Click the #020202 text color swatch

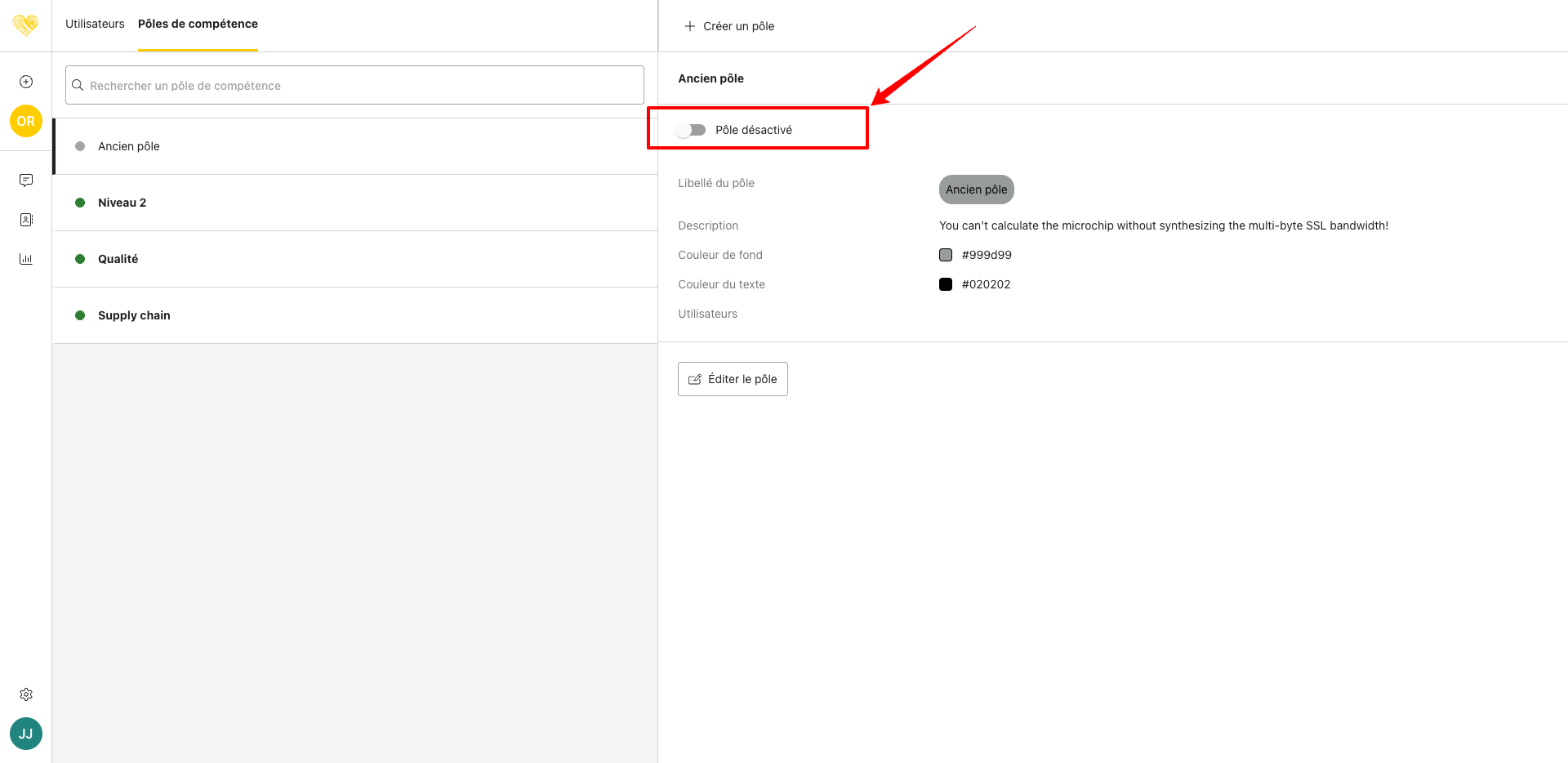click(x=946, y=284)
